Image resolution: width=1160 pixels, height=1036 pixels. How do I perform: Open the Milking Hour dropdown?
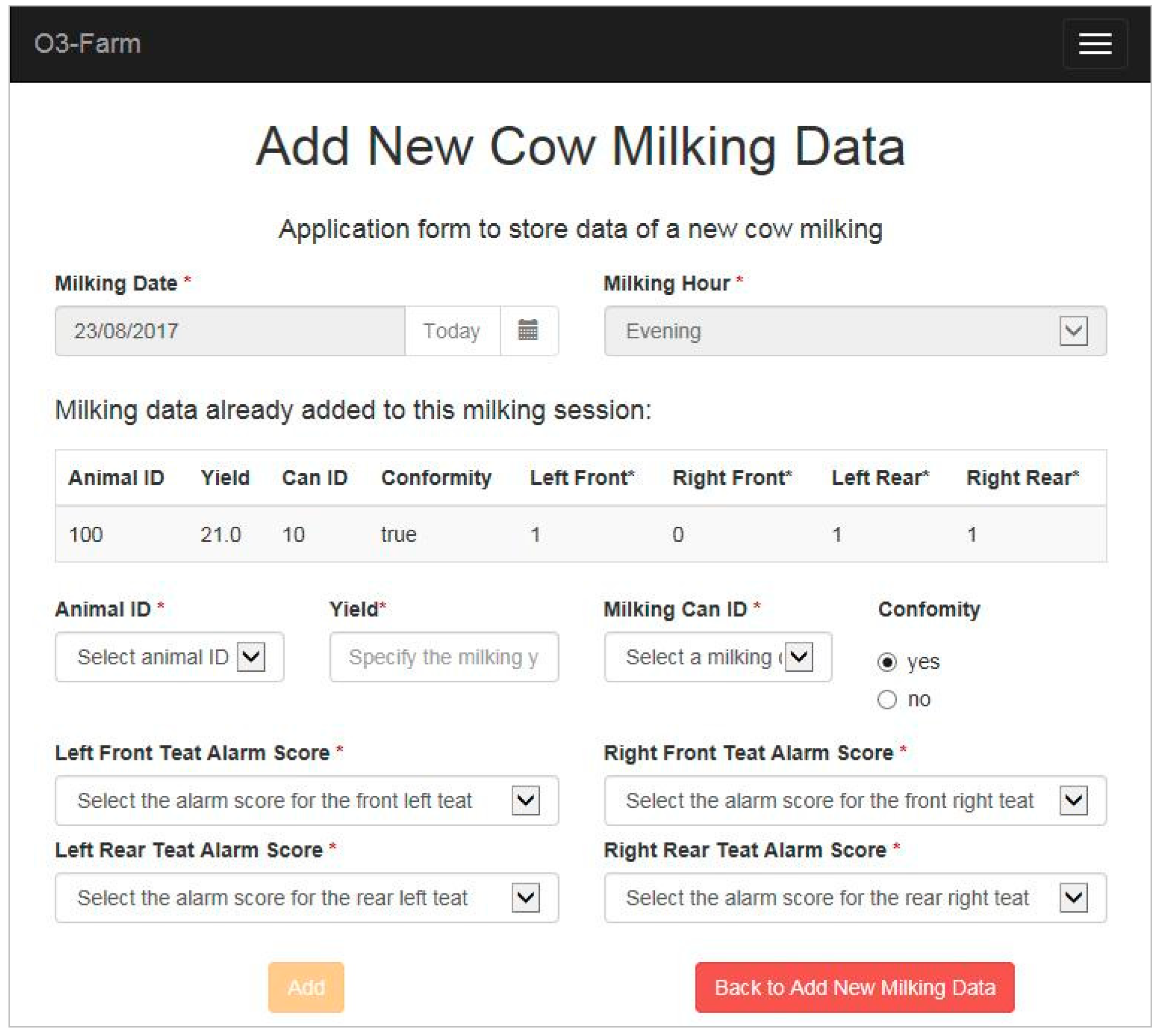[x=855, y=331]
